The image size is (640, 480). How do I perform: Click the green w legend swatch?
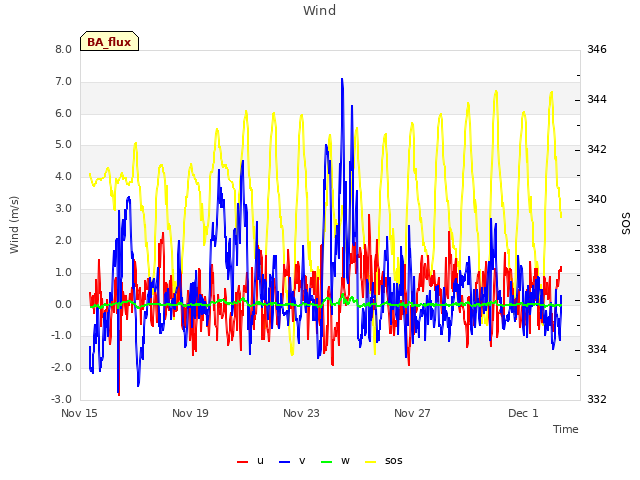click(x=327, y=462)
